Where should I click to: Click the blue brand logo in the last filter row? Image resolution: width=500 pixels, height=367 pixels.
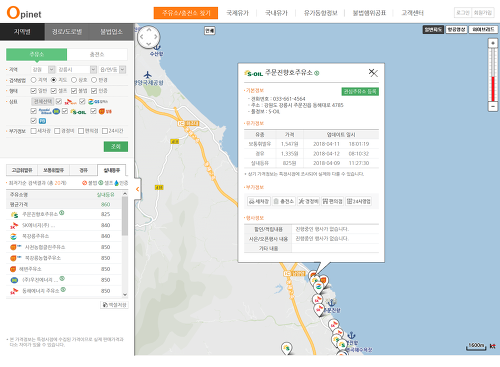(42, 121)
